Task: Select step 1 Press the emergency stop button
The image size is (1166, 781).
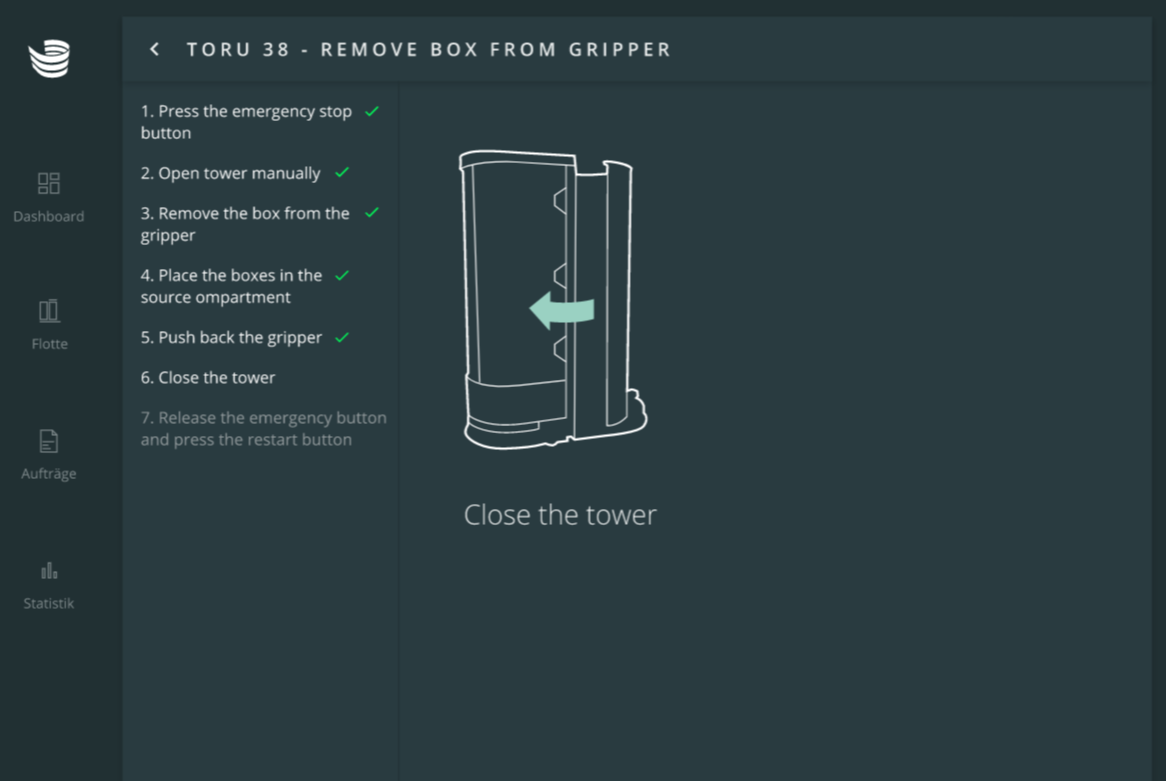Action: 246,122
